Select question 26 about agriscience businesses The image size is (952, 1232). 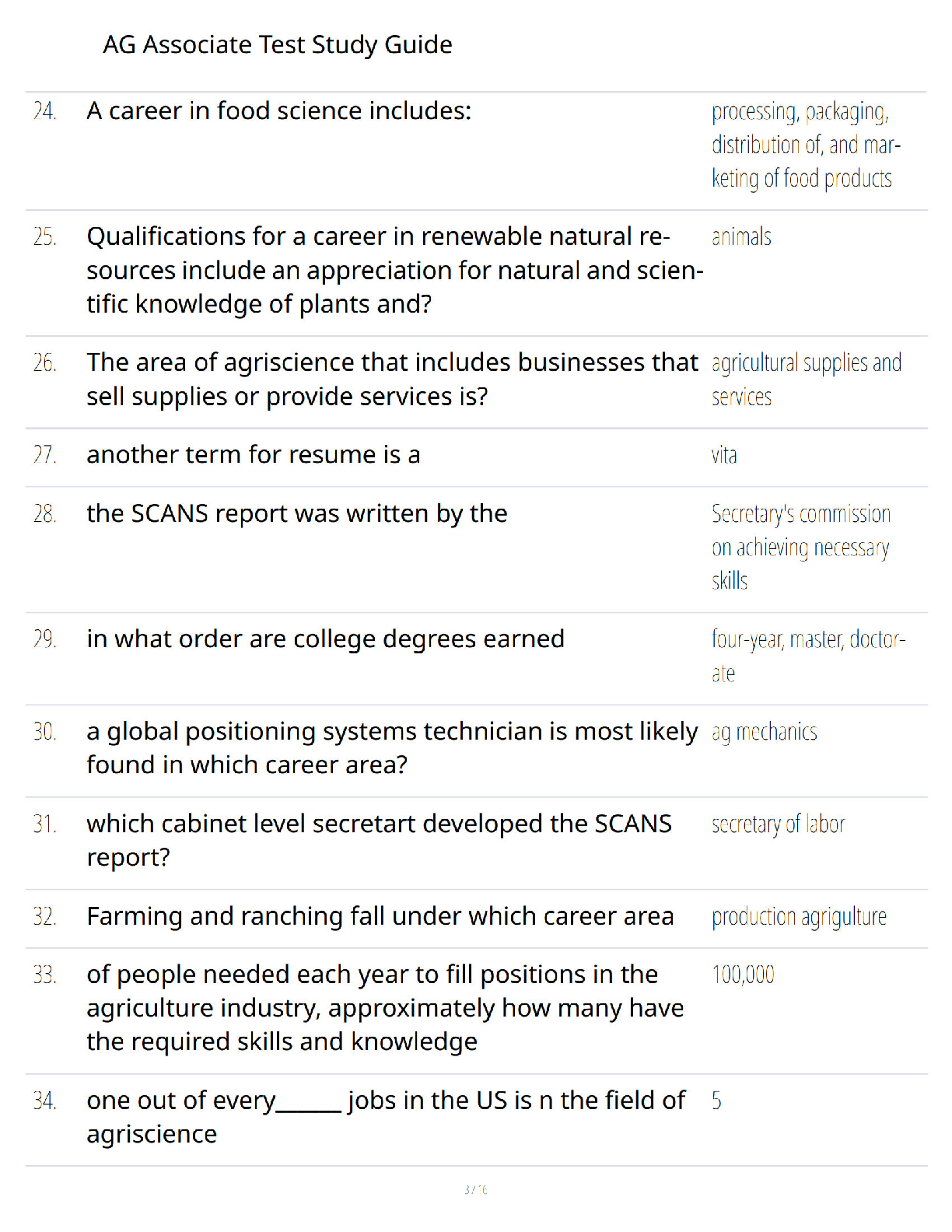[x=392, y=380]
